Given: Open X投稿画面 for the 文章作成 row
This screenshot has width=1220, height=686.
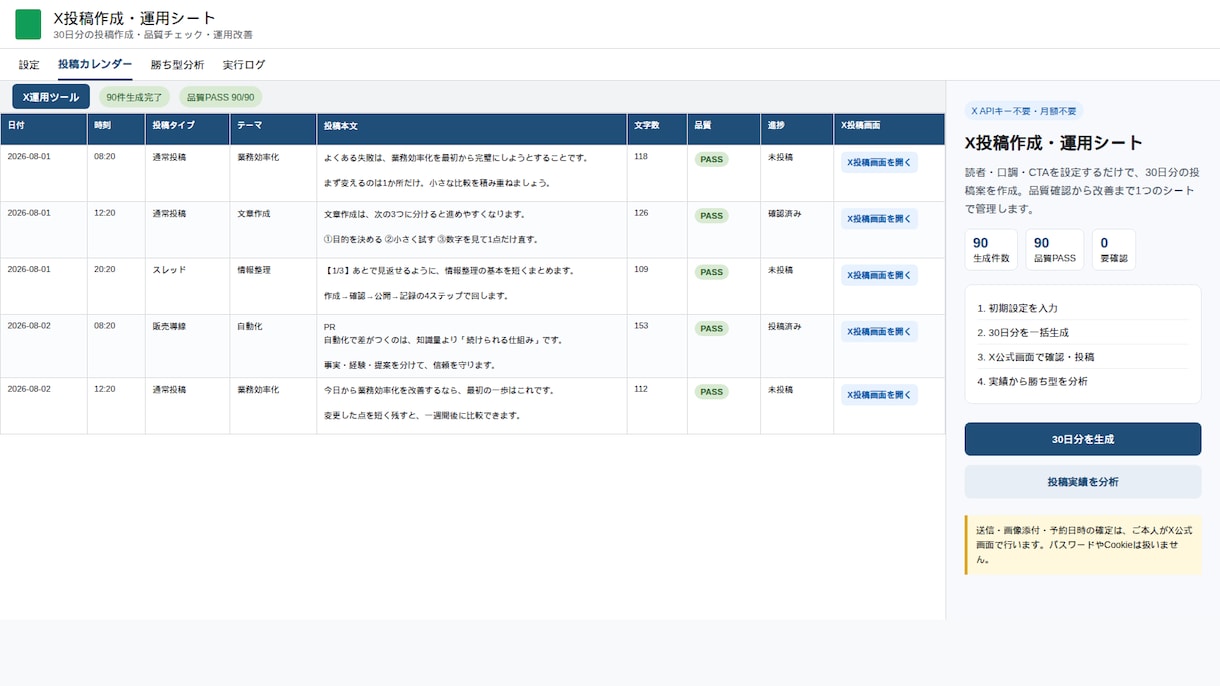Looking at the screenshot, I should 879,218.
